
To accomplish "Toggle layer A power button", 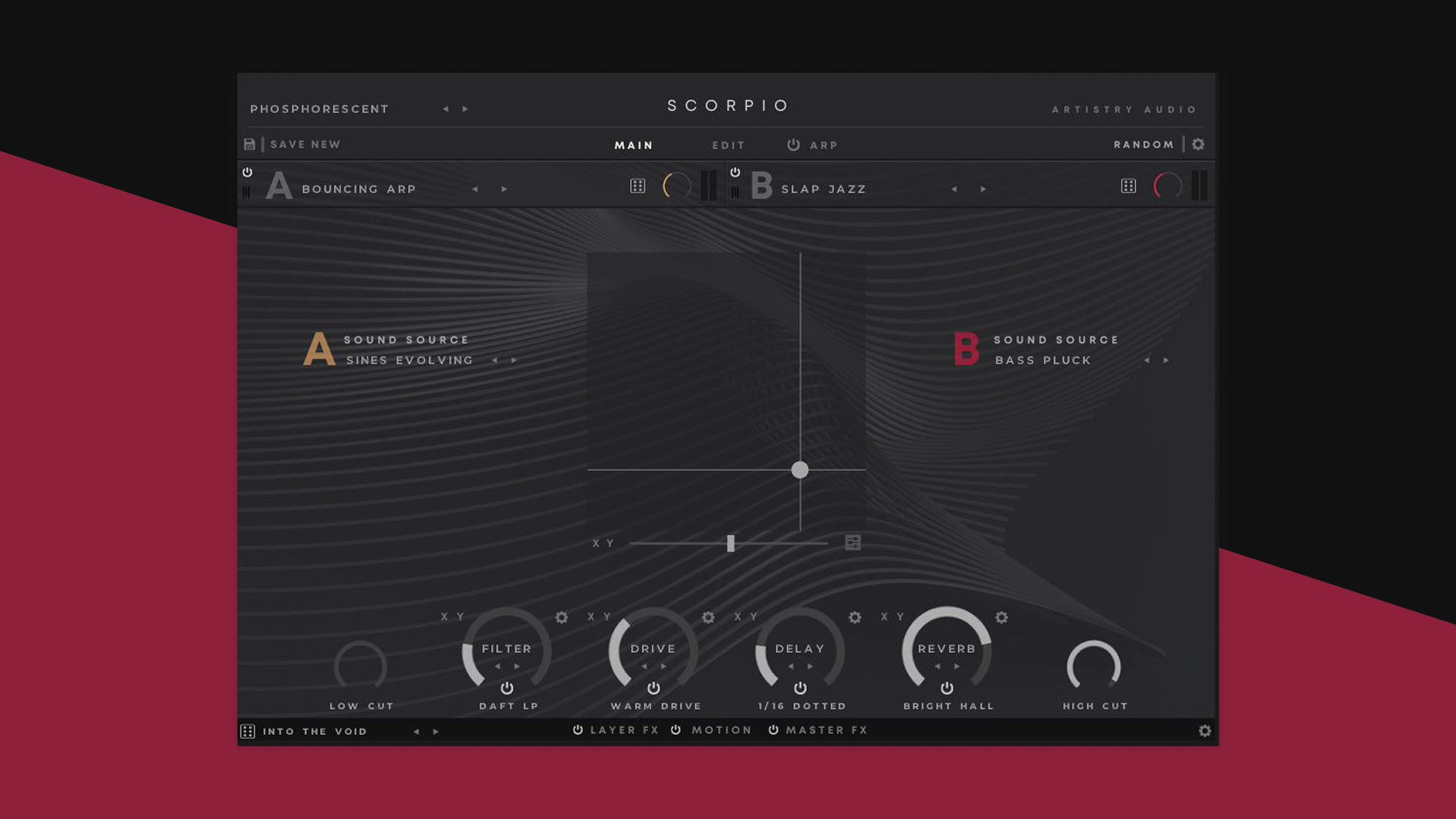I will [247, 172].
